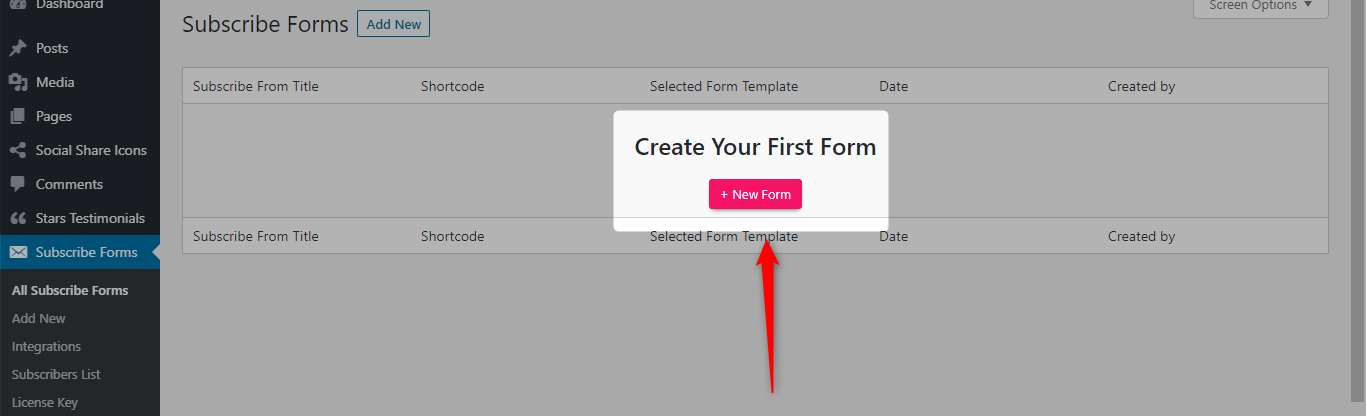The width and height of the screenshot is (1366, 416).
Task: Click the pink + New Form button
Action: pyautogui.click(x=755, y=194)
